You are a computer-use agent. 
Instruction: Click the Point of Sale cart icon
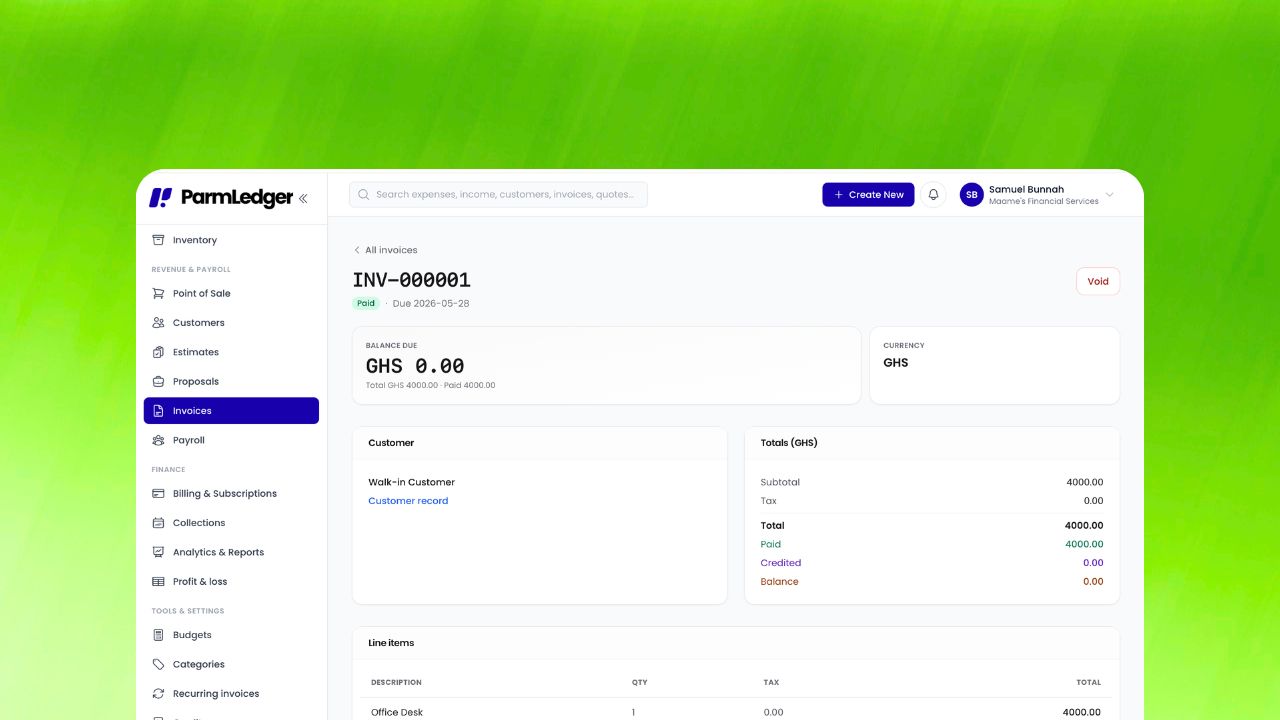click(x=158, y=293)
